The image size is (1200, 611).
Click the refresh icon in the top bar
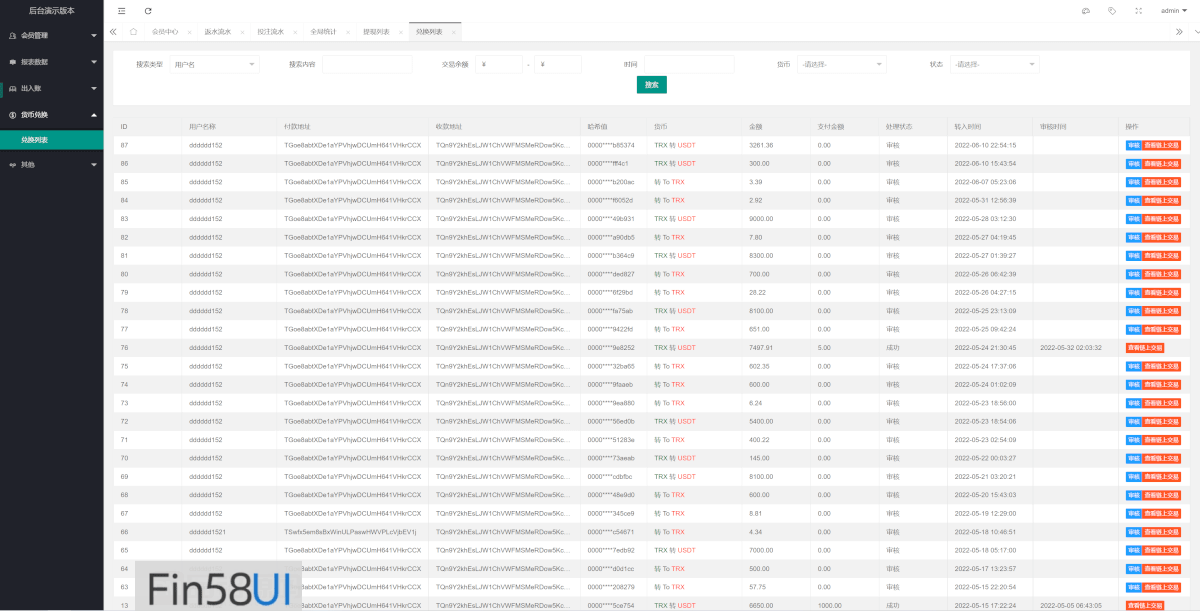[148, 11]
